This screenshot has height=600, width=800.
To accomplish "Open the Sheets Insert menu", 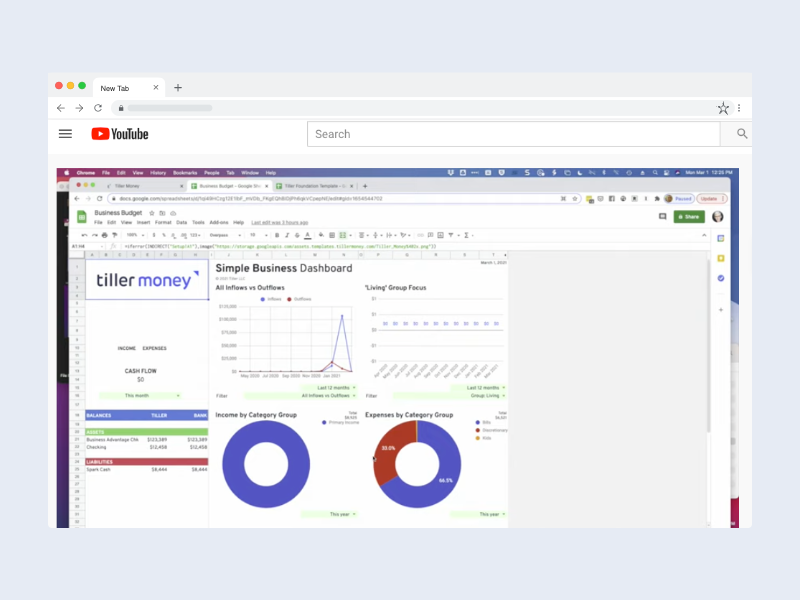I will tap(143, 222).
